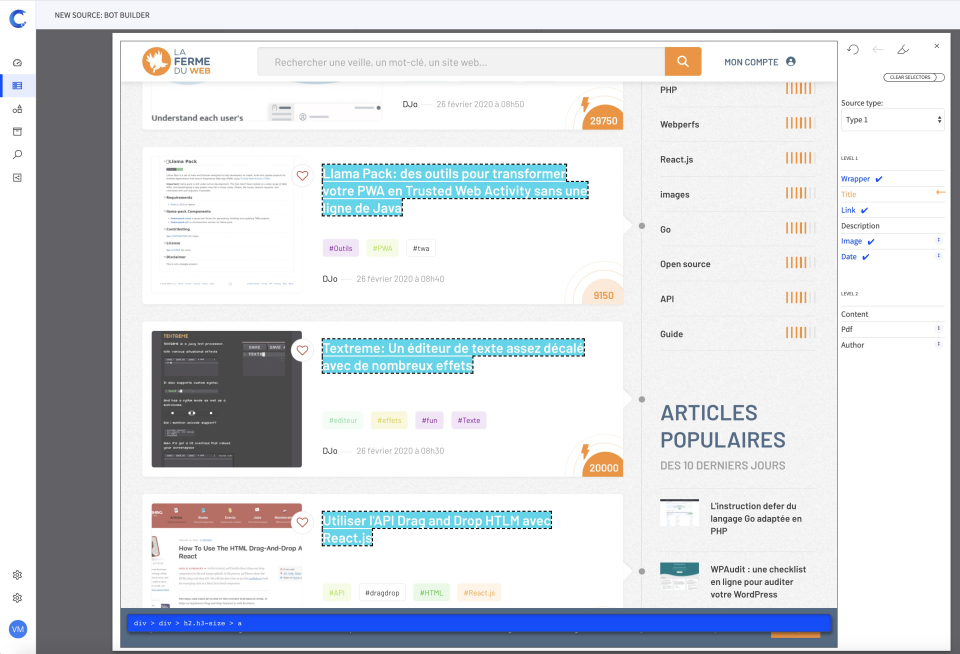Click the Open source category bar meter
The width and height of the screenshot is (960, 654).
(800, 263)
